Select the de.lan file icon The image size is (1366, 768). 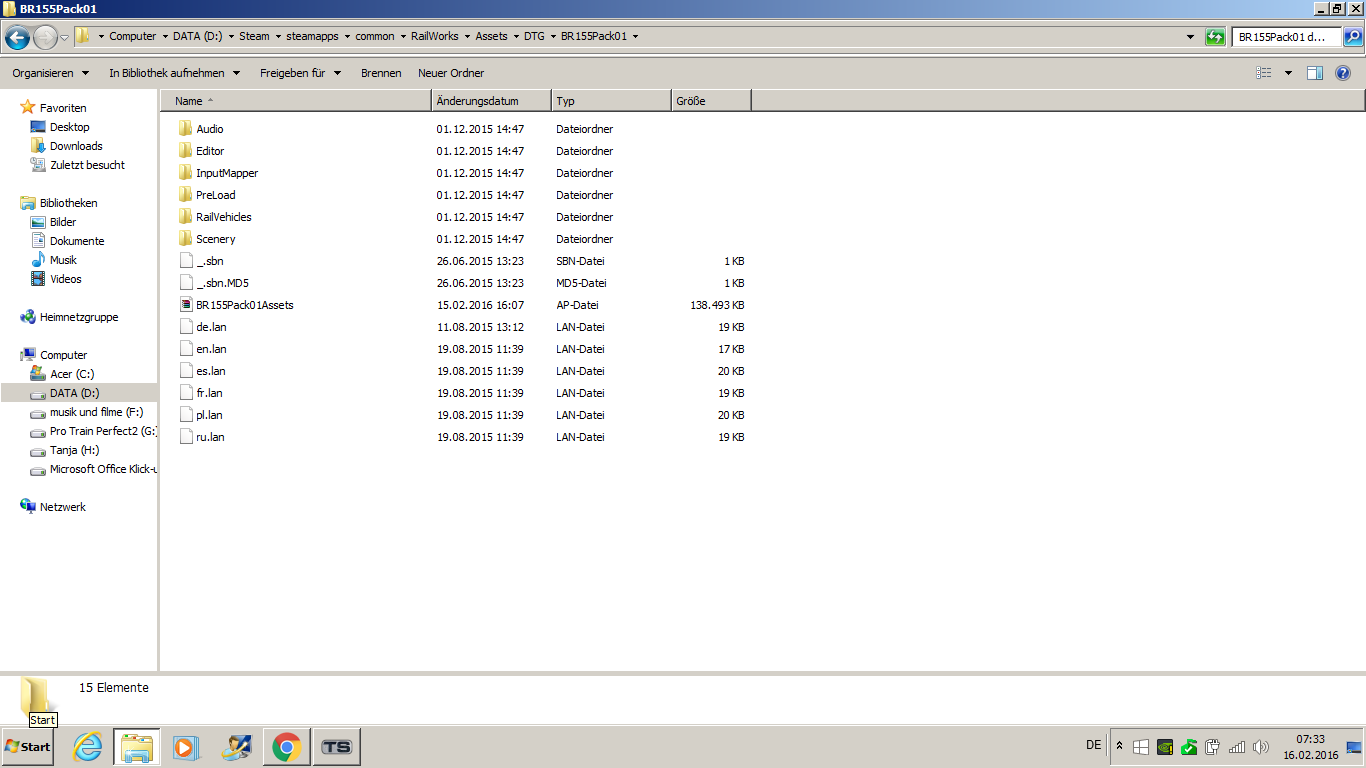pos(185,327)
